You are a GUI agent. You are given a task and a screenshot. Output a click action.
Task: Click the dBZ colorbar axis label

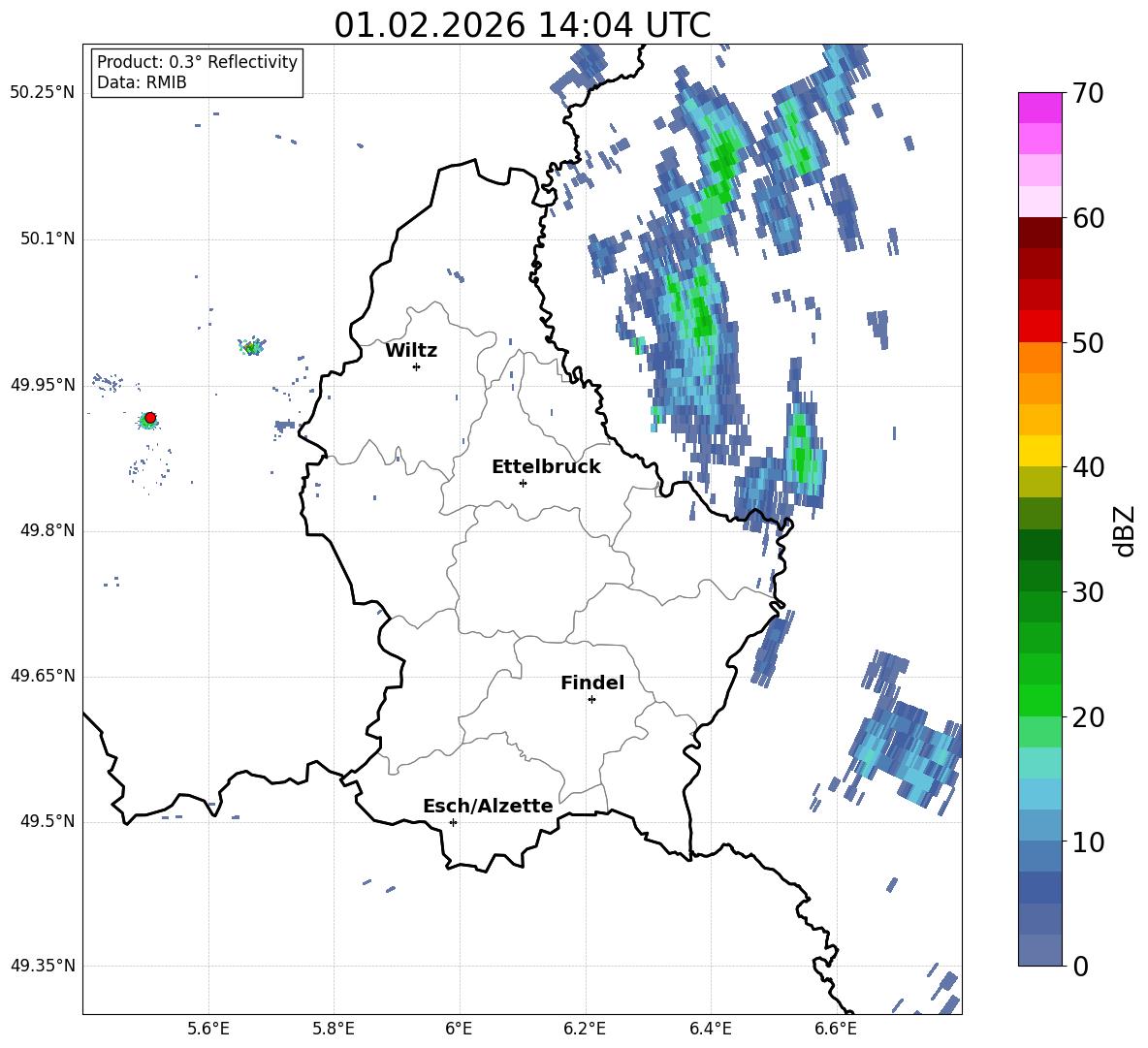point(1126,531)
